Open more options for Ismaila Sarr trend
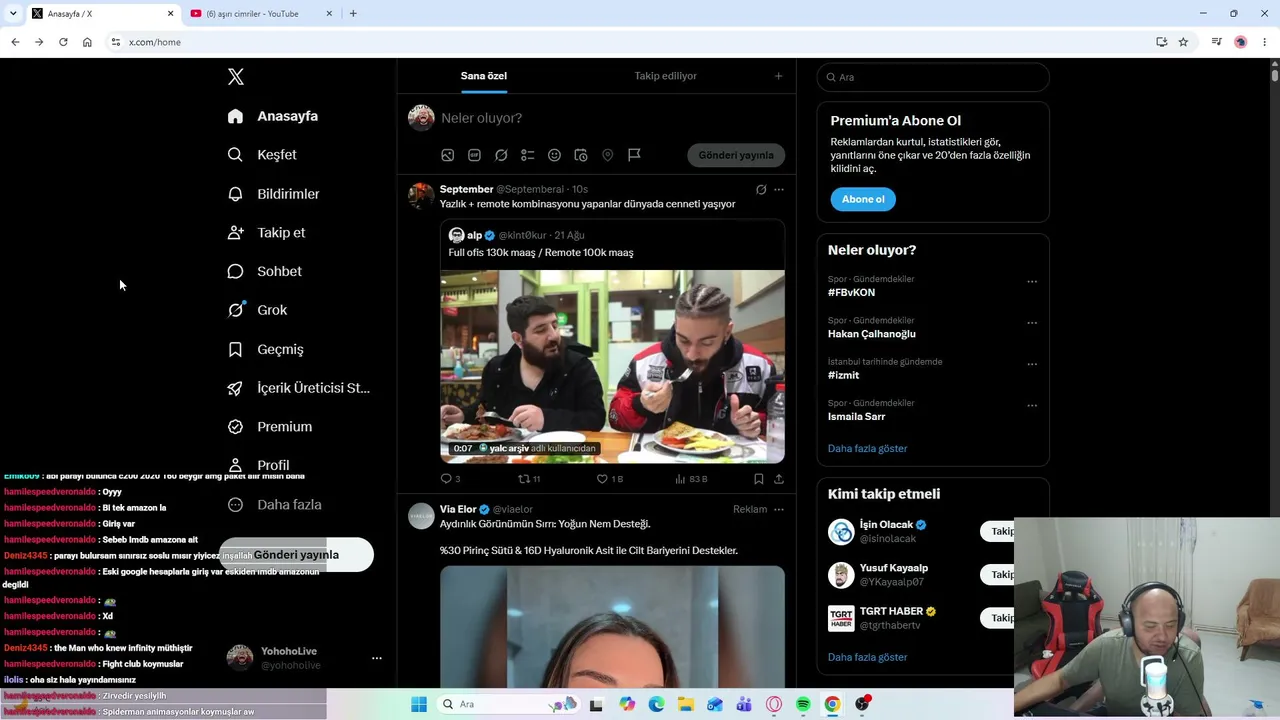This screenshot has height=720, width=1280. tap(1032, 406)
